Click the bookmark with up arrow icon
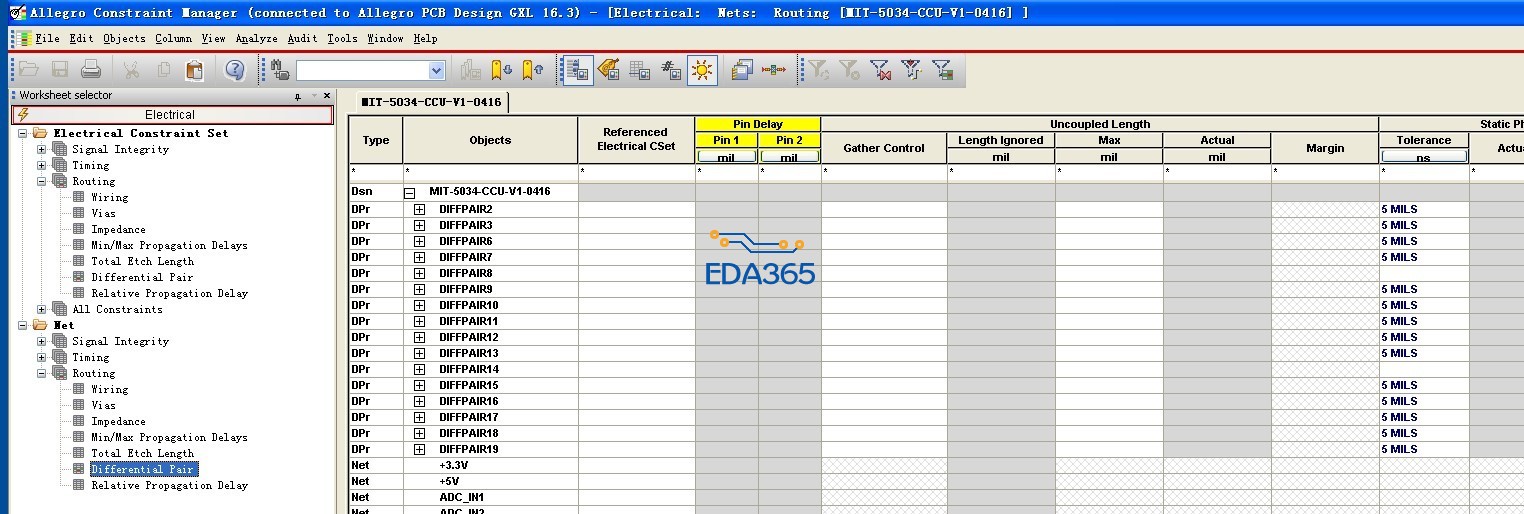 pyautogui.click(x=533, y=70)
